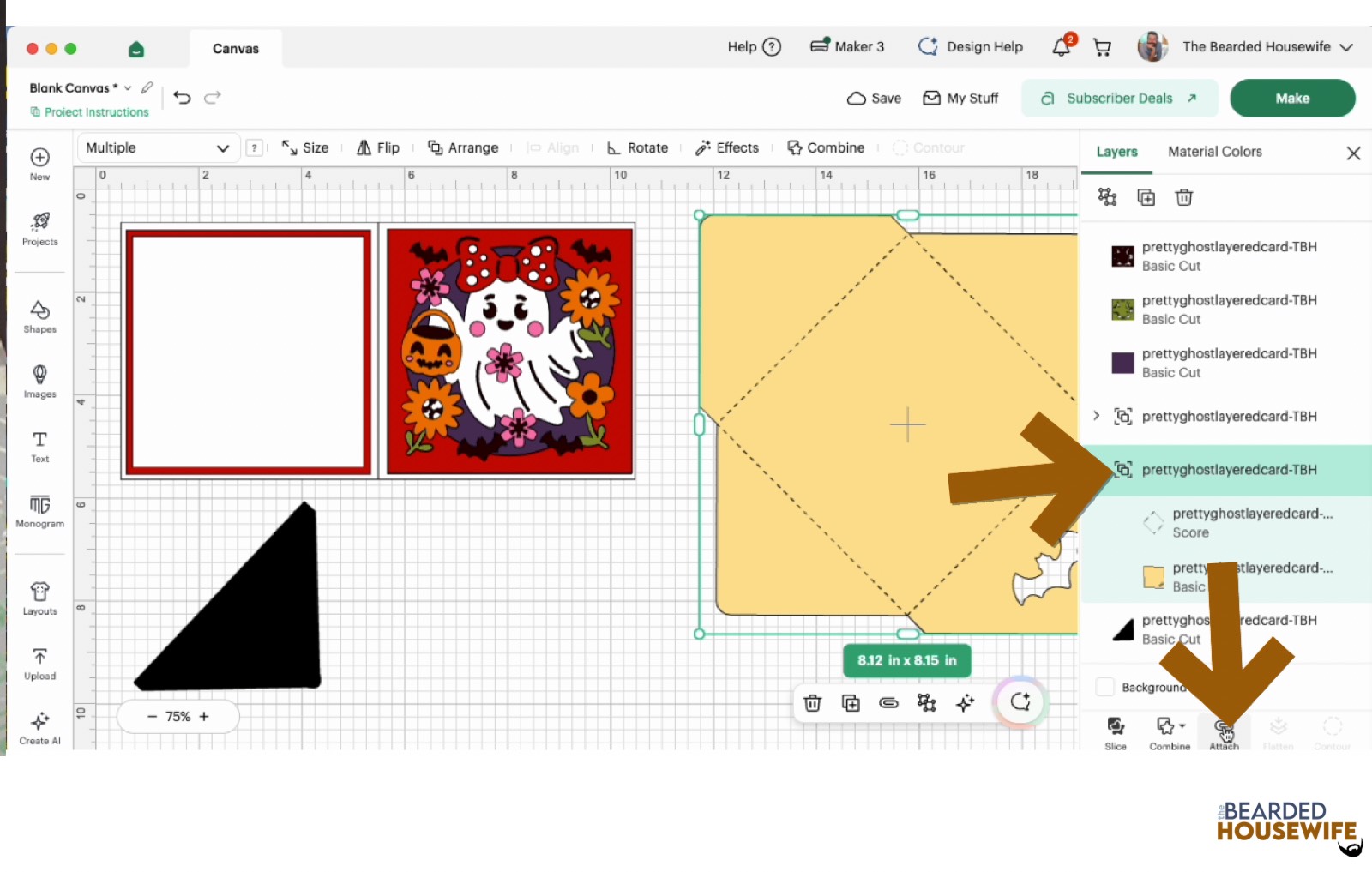The width and height of the screenshot is (1372, 872).
Task: Open the notifications bell
Action: pyautogui.click(x=1062, y=46)
